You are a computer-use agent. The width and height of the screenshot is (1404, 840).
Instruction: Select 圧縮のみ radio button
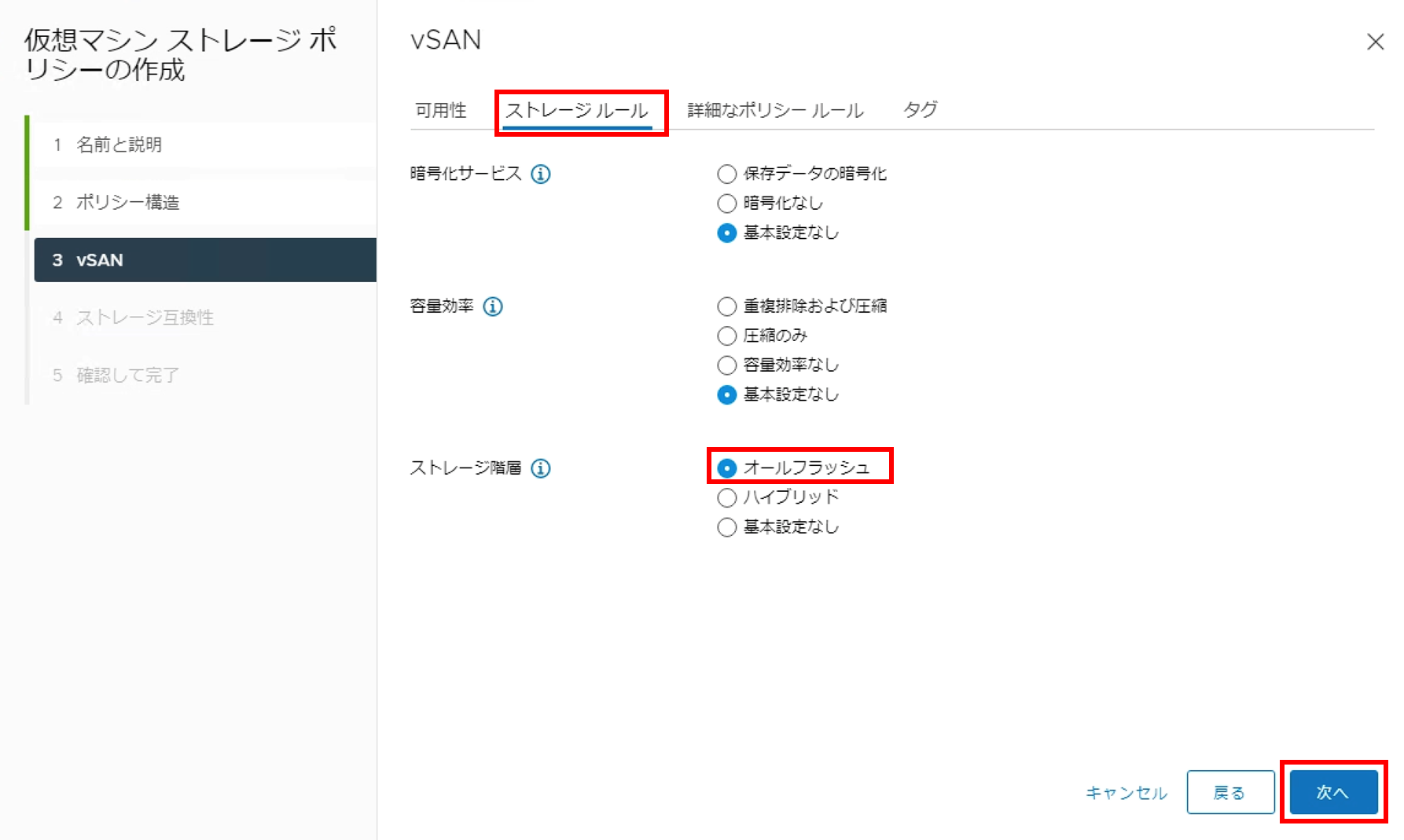tap(727, 336)
